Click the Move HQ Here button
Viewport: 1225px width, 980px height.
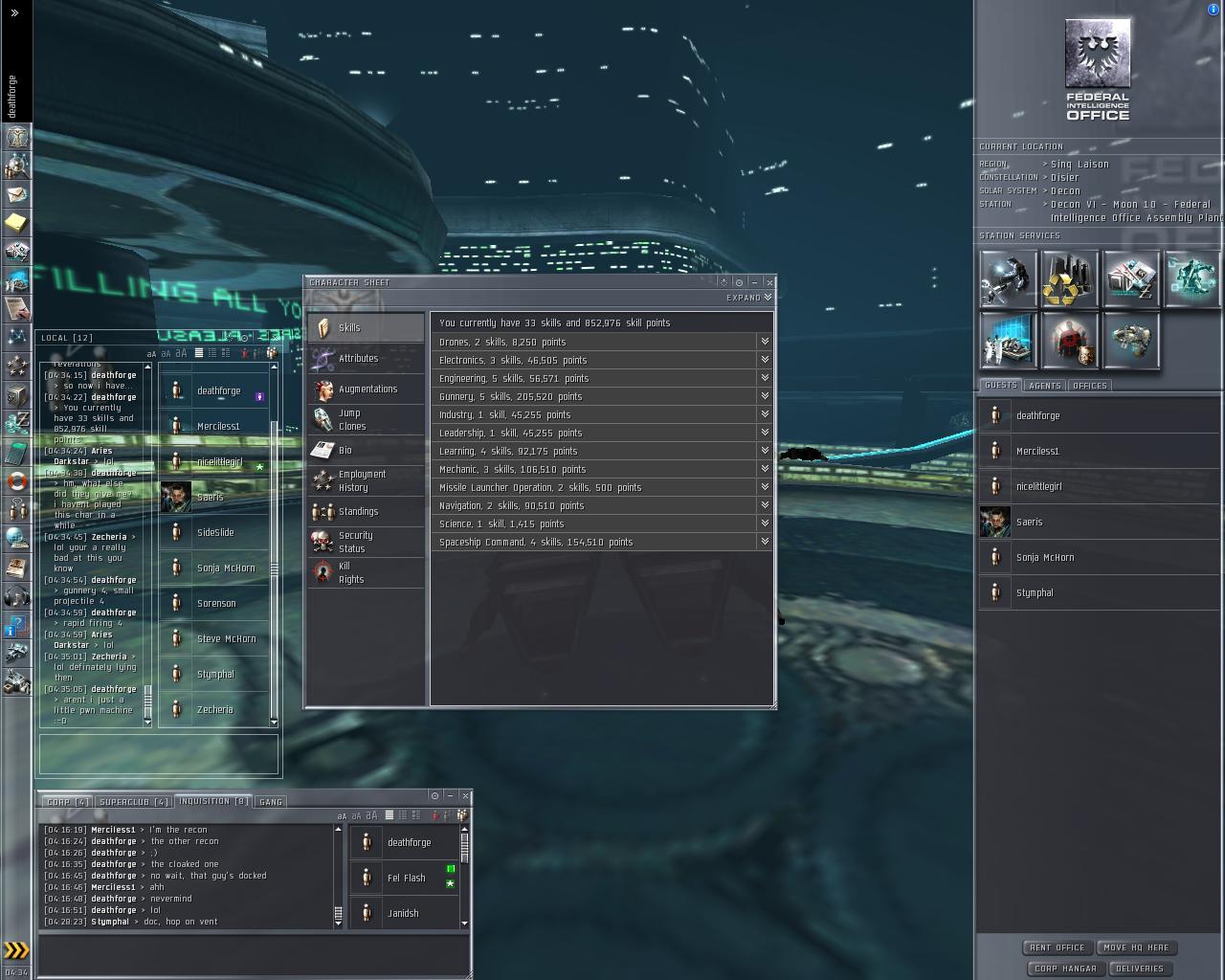tap(1136, 947)
